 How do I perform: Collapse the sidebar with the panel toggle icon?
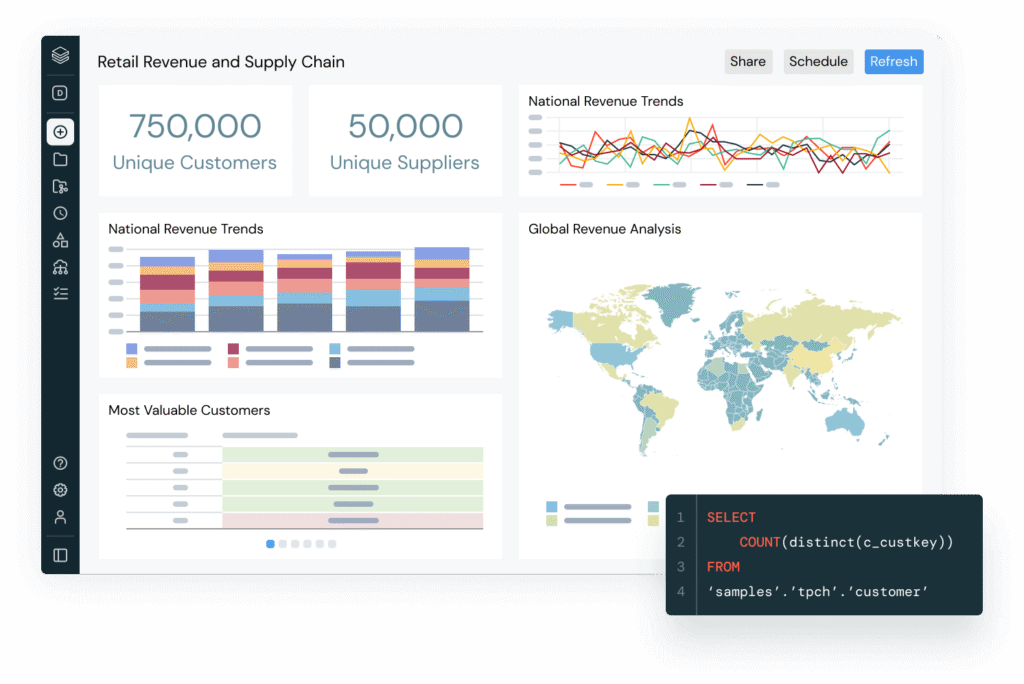(x=60, y=555)
